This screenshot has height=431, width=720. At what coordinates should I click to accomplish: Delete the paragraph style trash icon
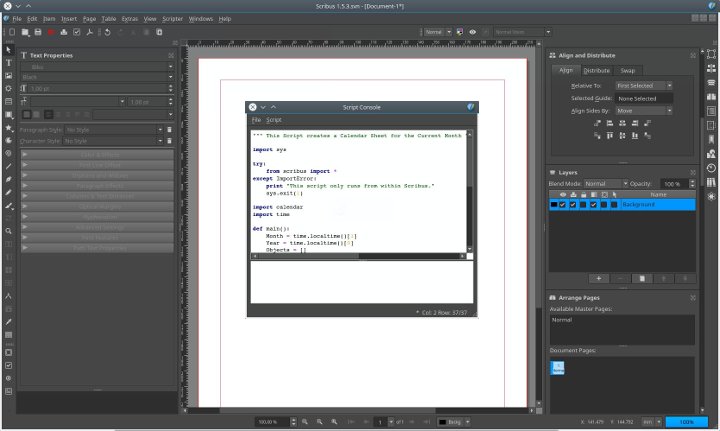[x=169, y=129]
